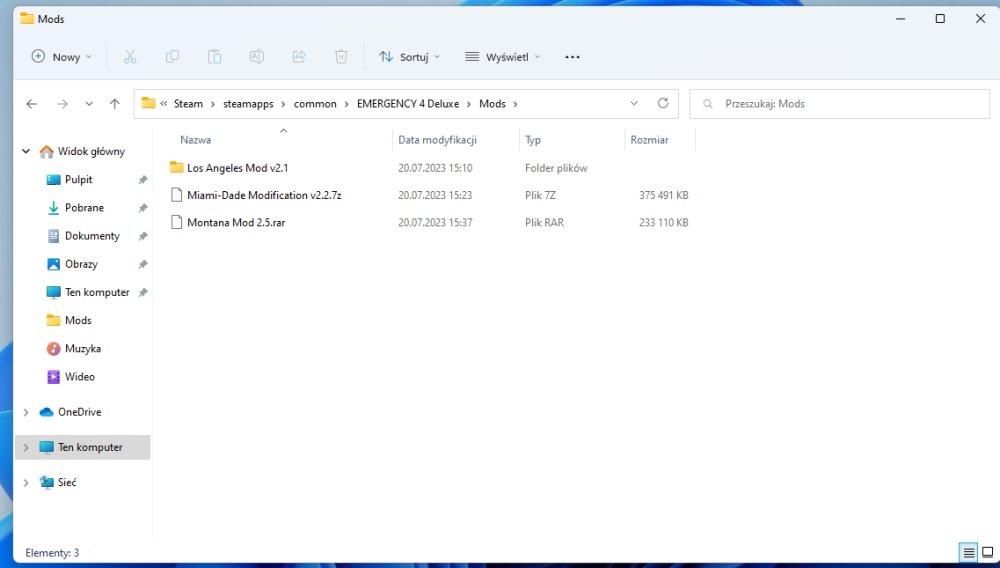Refresh the current folder view
Image resolution: width=1000 pixels, height=568 pixels.
tap(663, 103)
